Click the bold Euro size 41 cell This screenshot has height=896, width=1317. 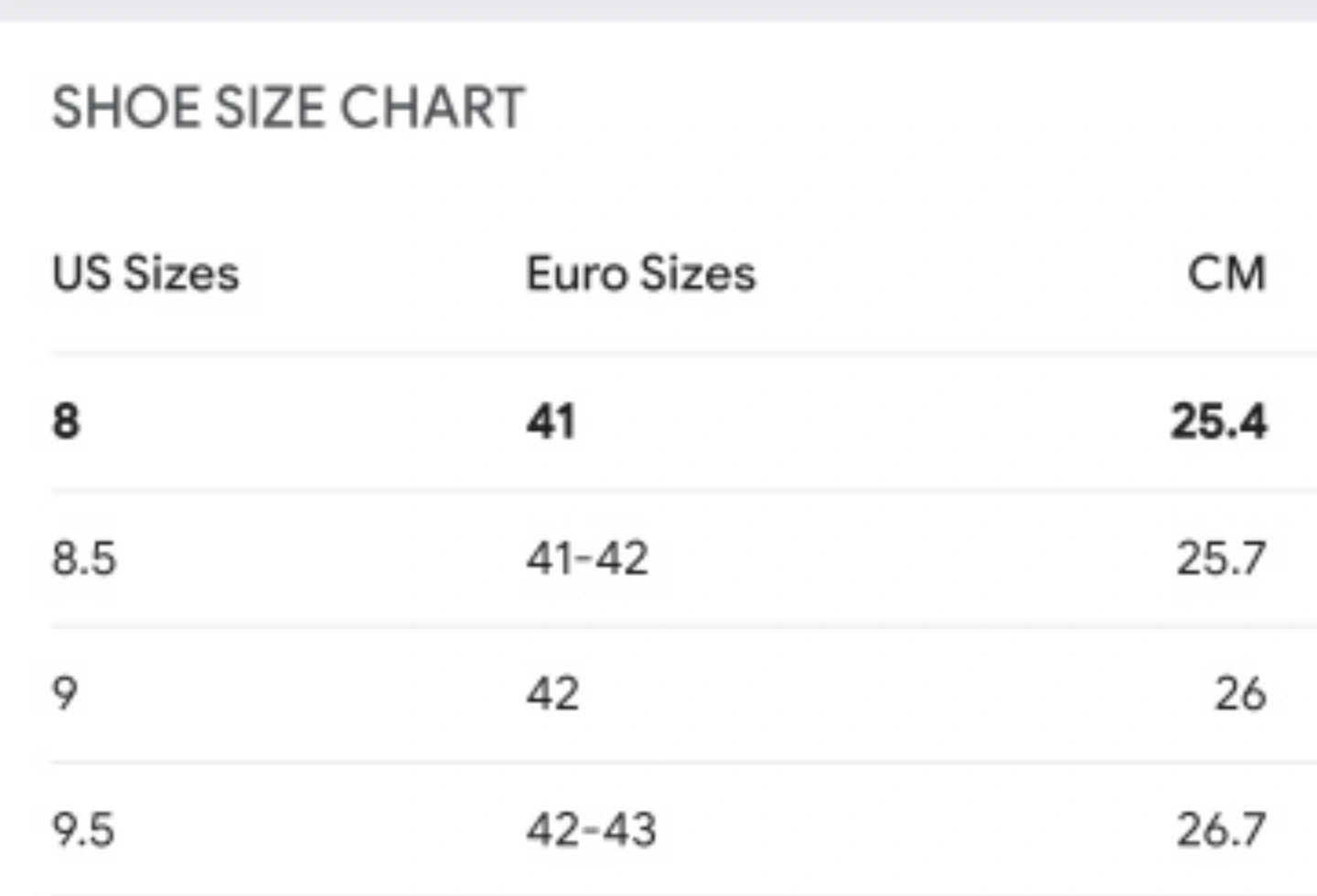551,421
